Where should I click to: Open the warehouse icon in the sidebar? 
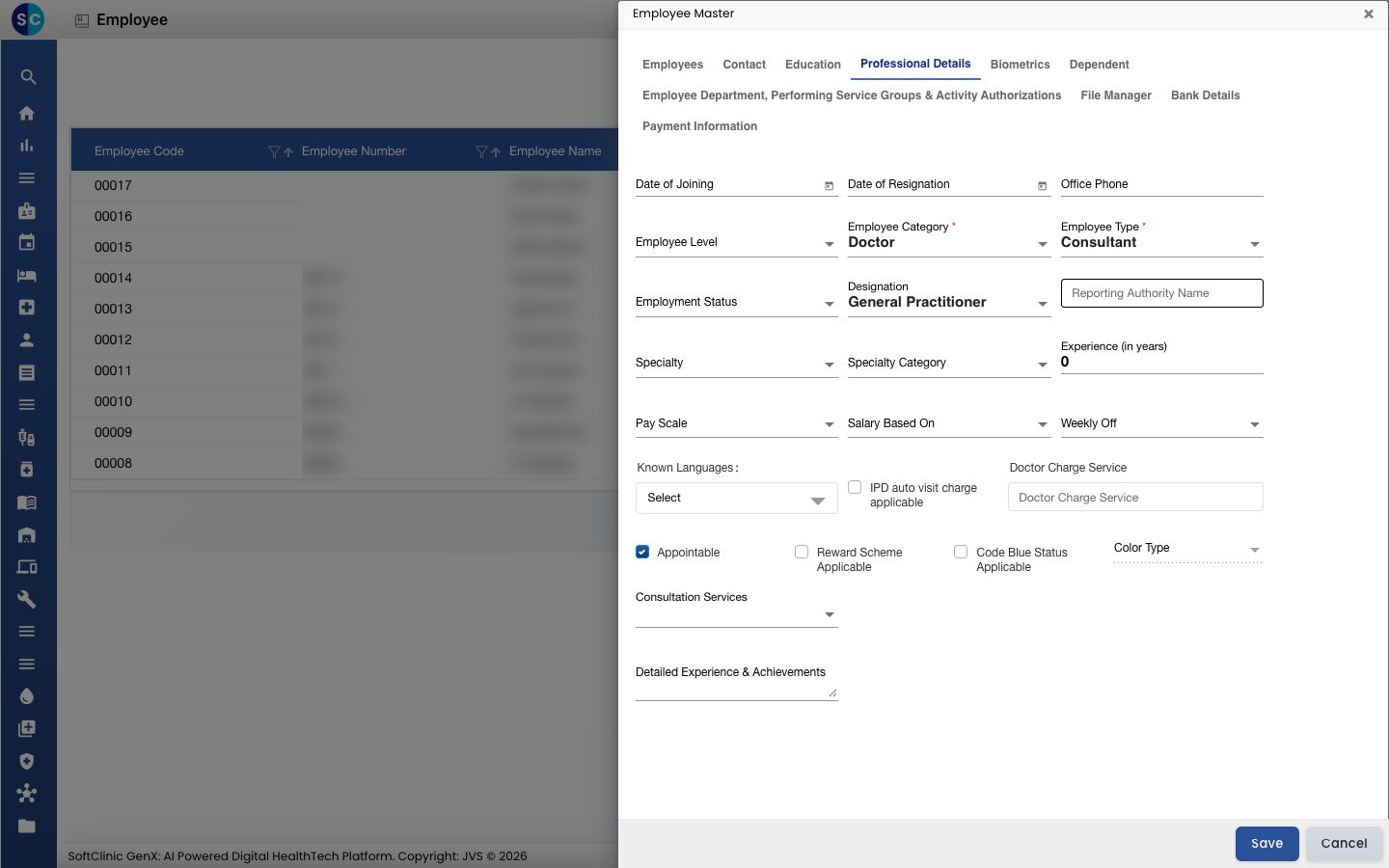click(x=27, y=534)
